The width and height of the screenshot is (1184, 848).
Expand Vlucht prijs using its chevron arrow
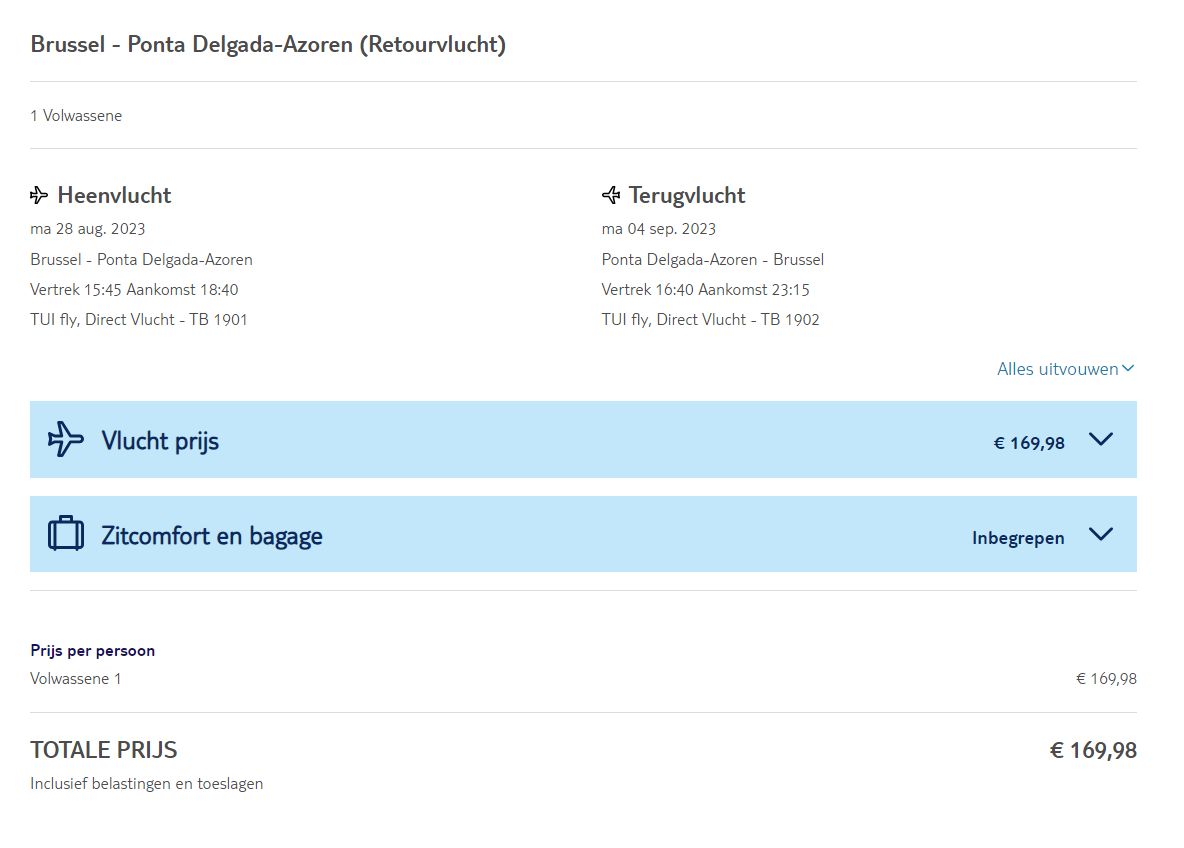pyautogui.click(x=1100, y=439)
